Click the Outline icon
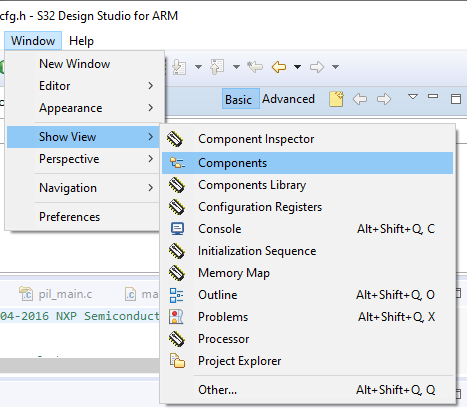 (x=176, y=295)
